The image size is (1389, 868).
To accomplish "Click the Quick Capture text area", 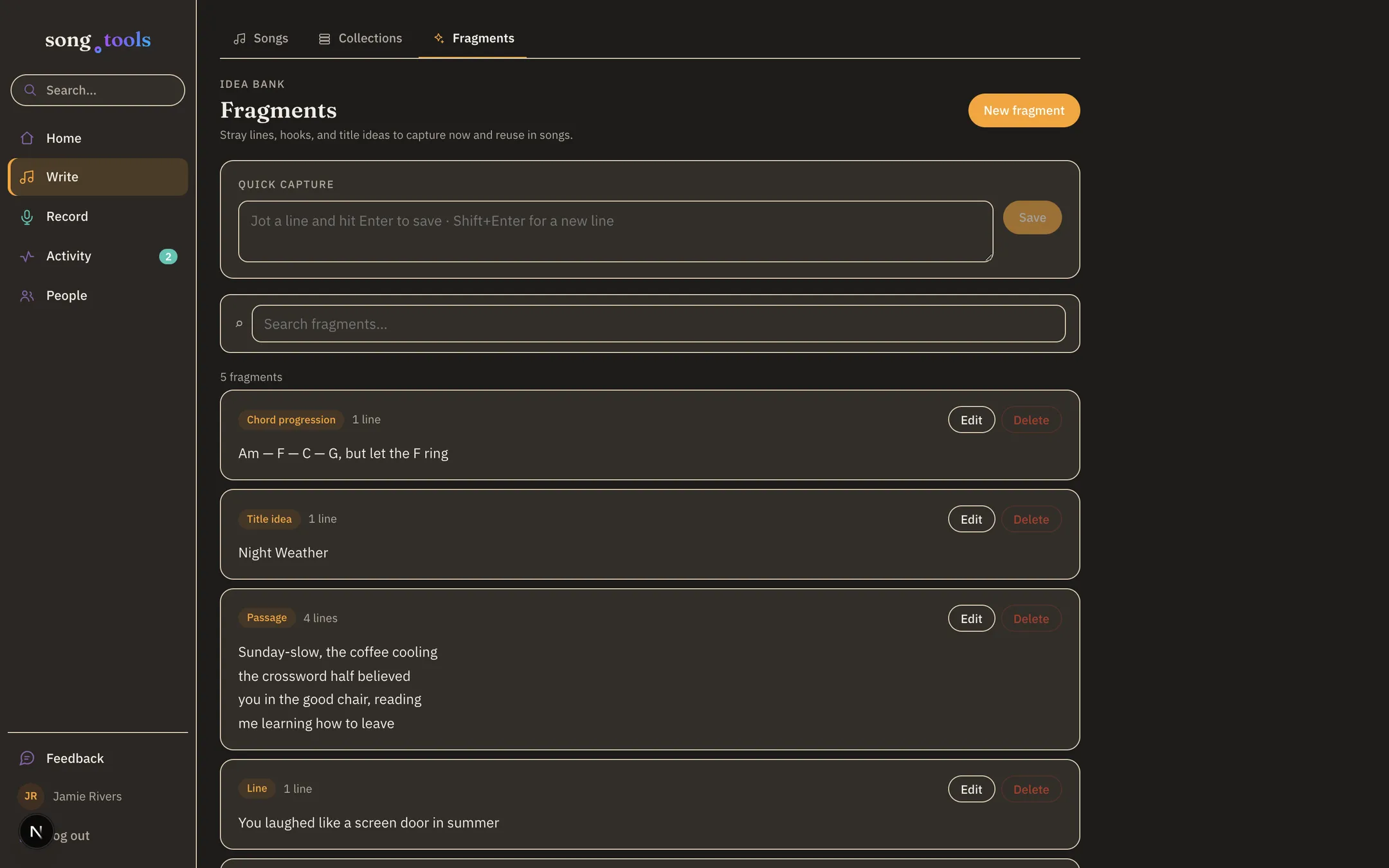I will tap(615, 231).
